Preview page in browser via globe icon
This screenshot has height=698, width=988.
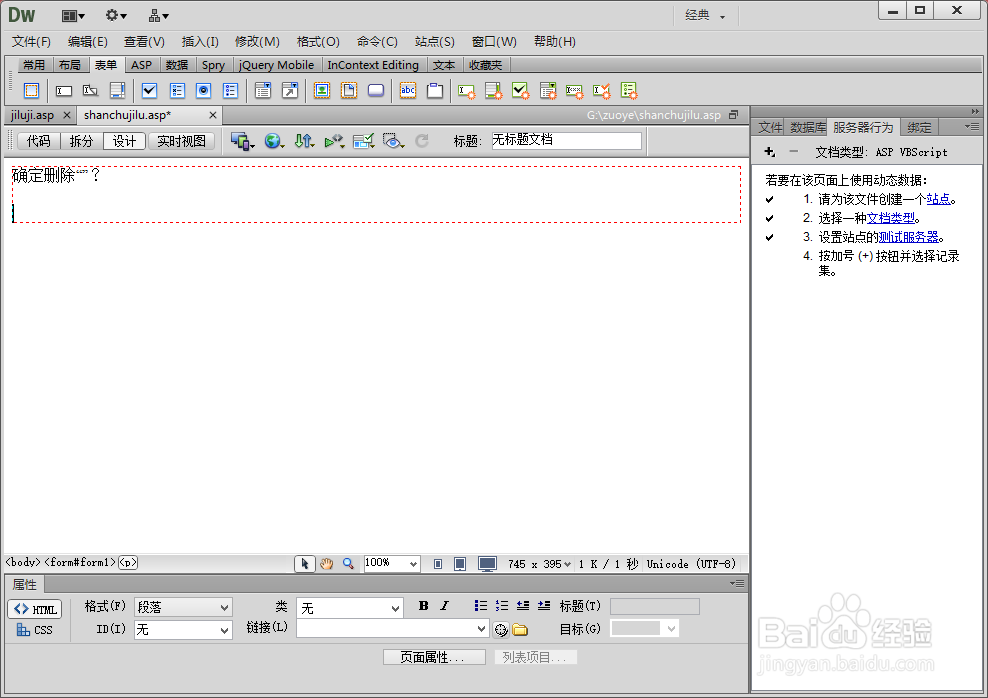273,141
